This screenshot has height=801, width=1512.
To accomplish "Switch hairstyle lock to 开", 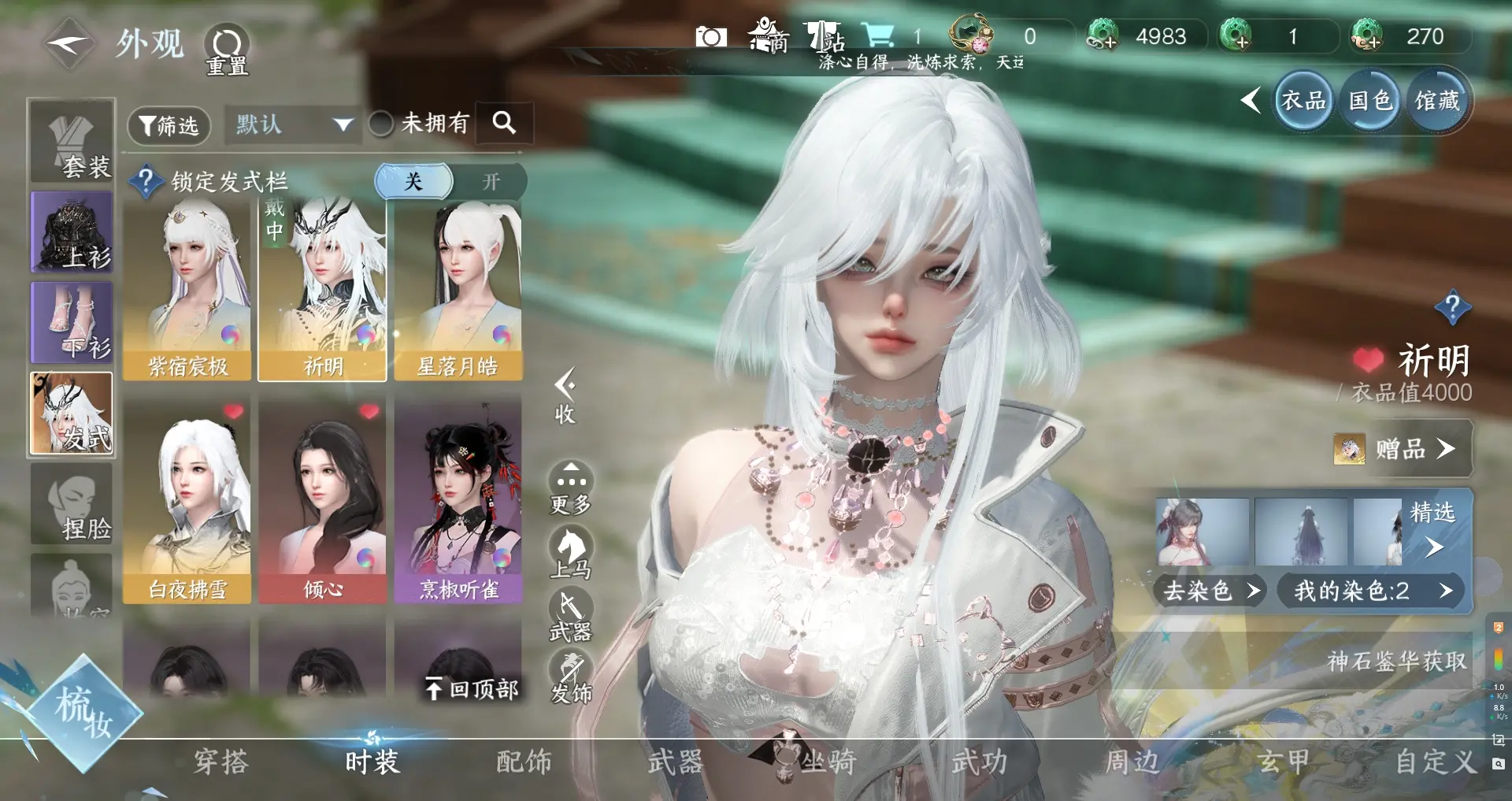I will point(491,182).
